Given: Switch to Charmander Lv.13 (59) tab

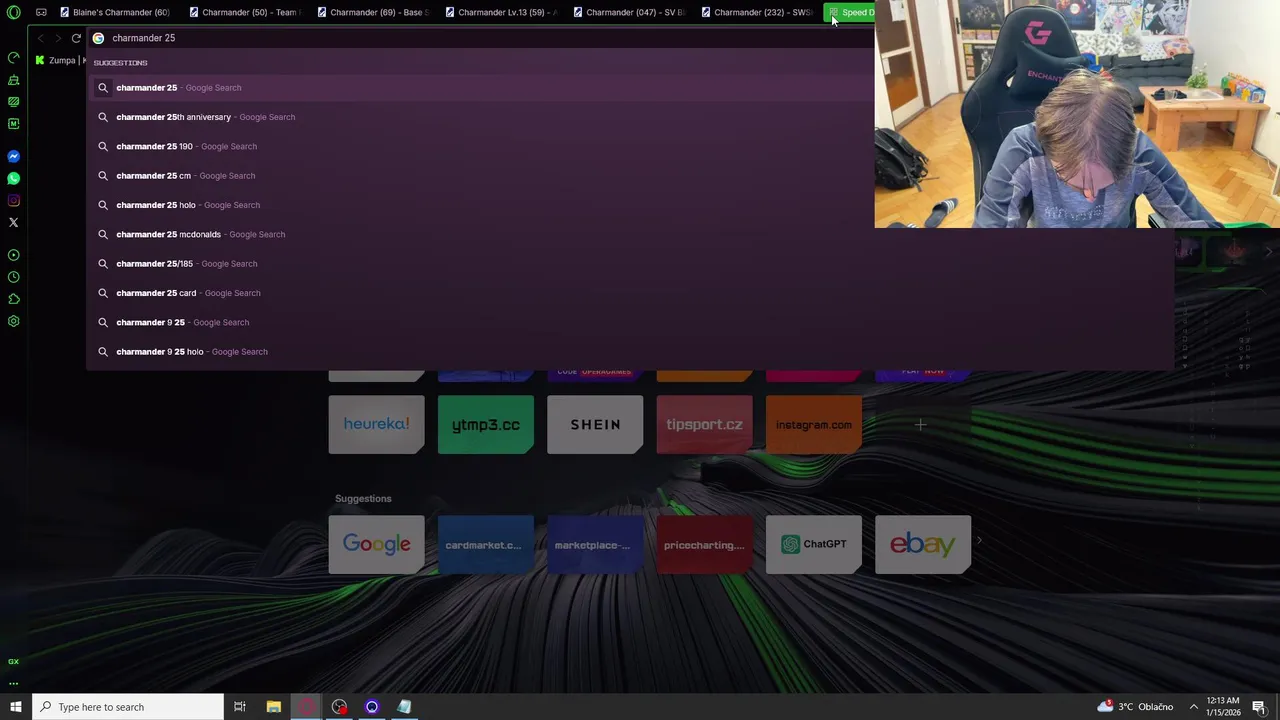Looking at the screenshot, I should [x=500, y=13].
